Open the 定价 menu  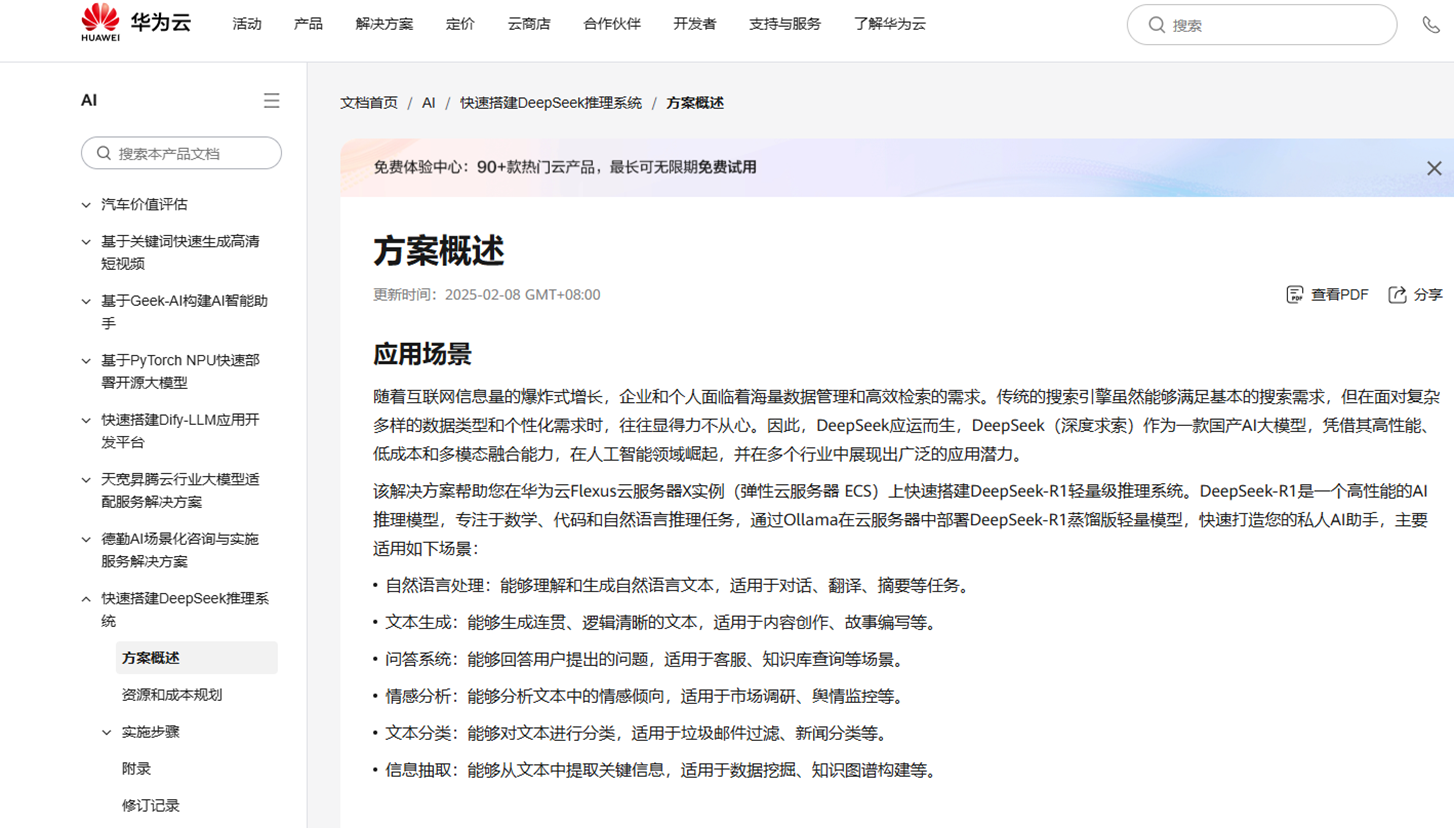(x=460, y=24)
